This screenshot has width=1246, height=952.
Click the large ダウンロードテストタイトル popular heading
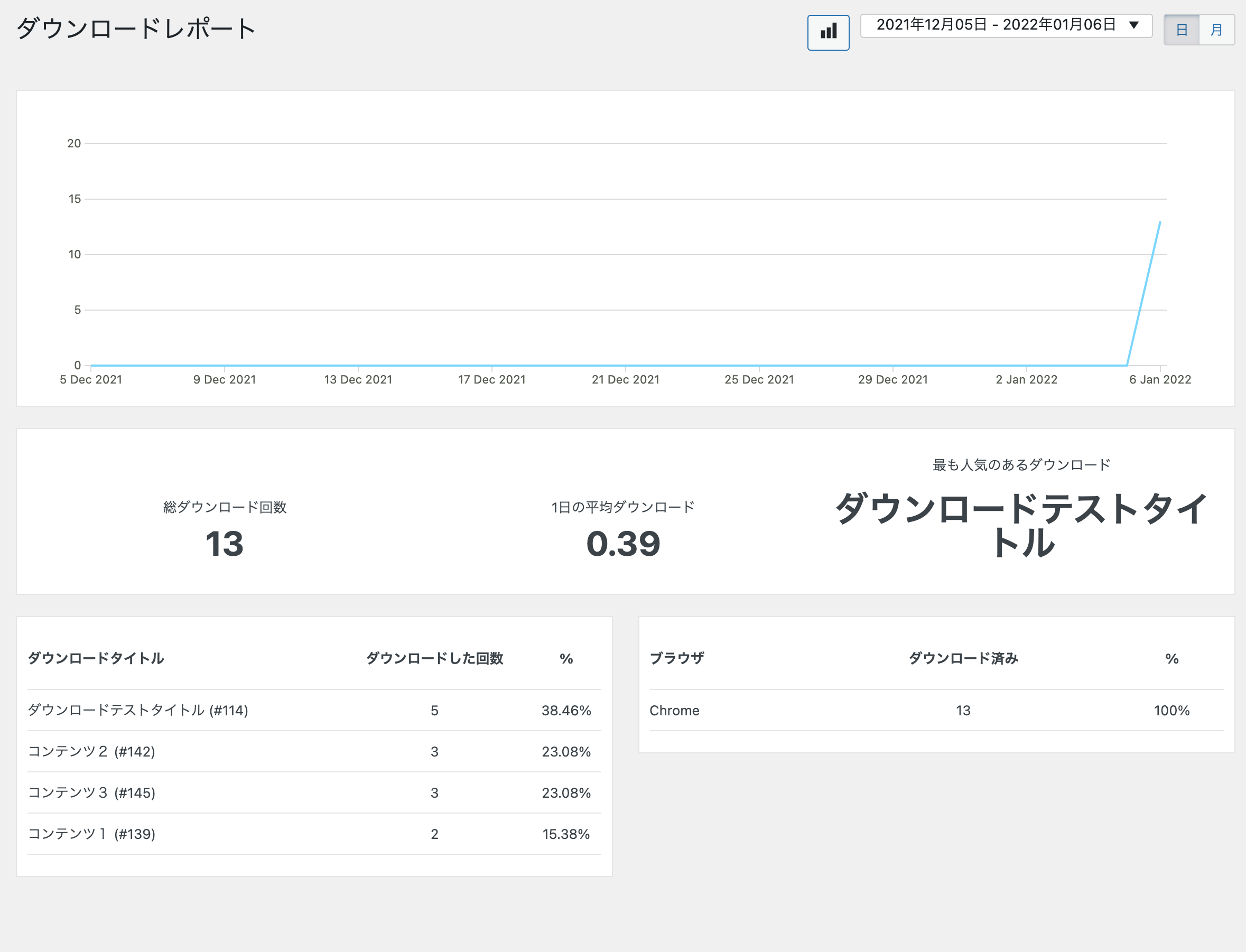point(1021,525)
